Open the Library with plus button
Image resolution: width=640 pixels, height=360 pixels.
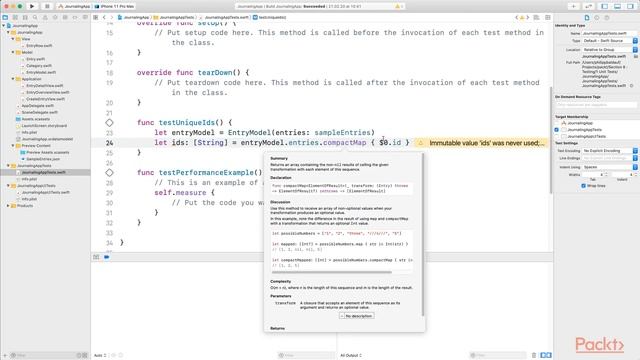point(573,6)
